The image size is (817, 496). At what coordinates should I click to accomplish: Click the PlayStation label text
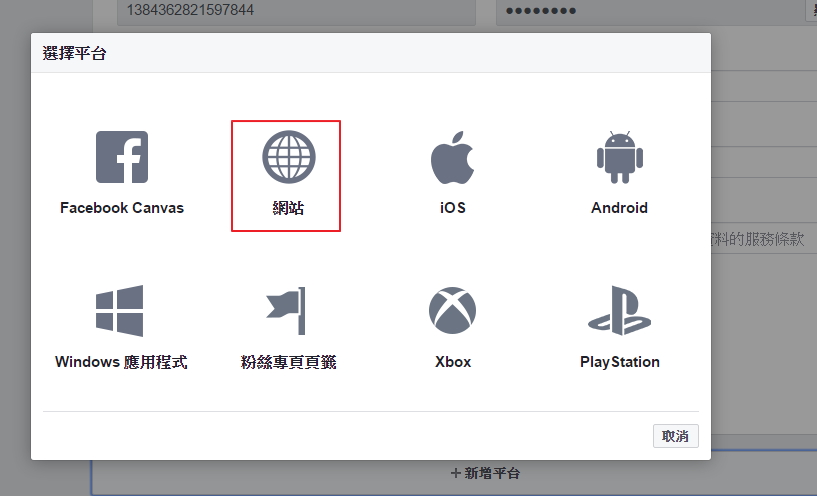pyautogui.click(x=620, y=362)
